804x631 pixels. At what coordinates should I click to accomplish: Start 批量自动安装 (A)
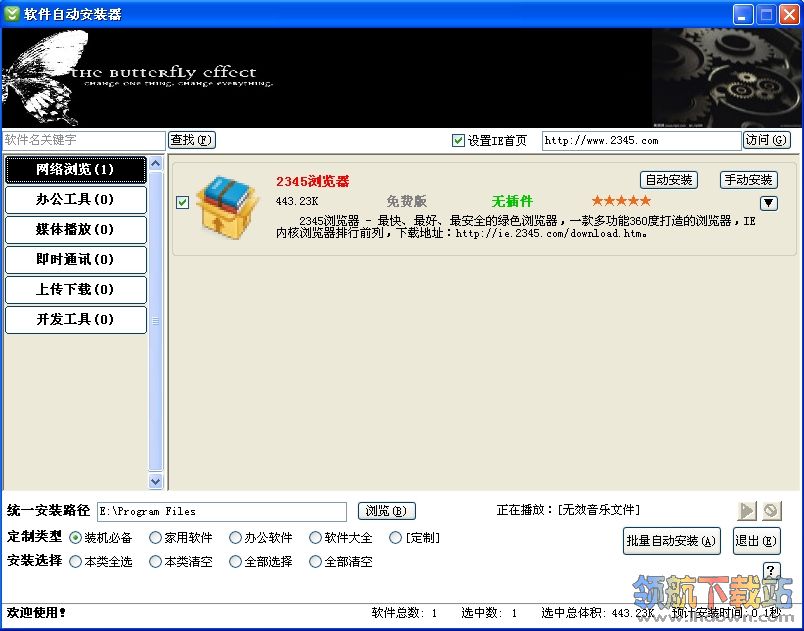click(x=672, y=541)
